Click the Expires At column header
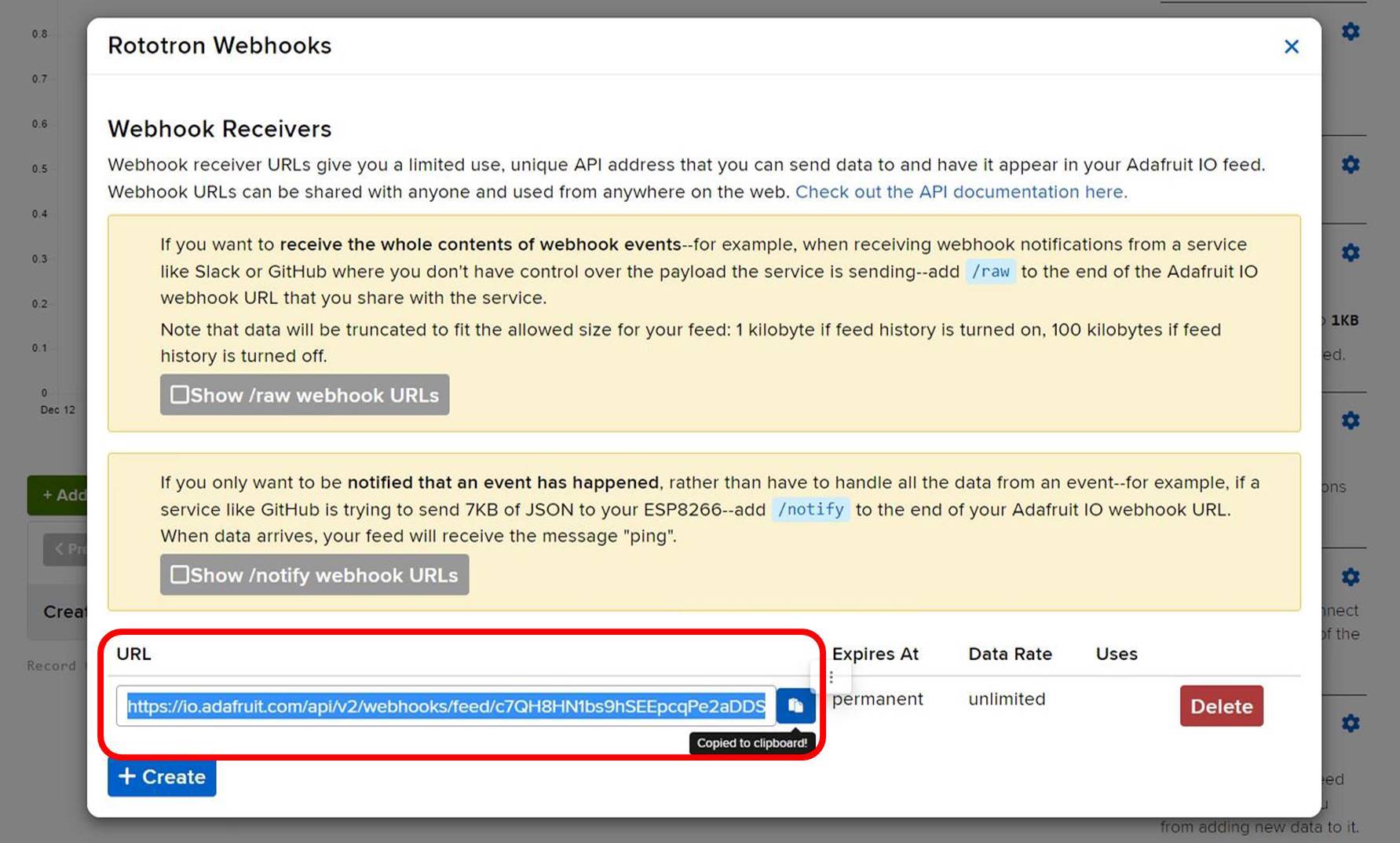Image resolution: width=1400 pixels, height=843 pixels. point(875,654)
